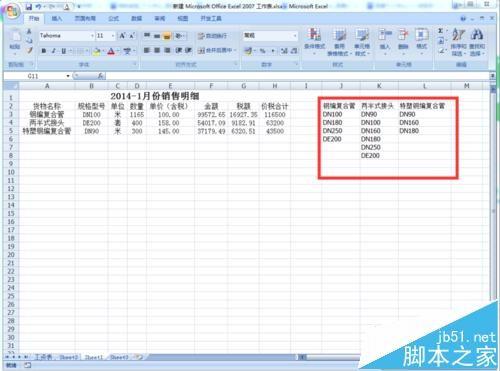
Task: Click the Name Box showing G11
Action: click(x=34, y=76)
